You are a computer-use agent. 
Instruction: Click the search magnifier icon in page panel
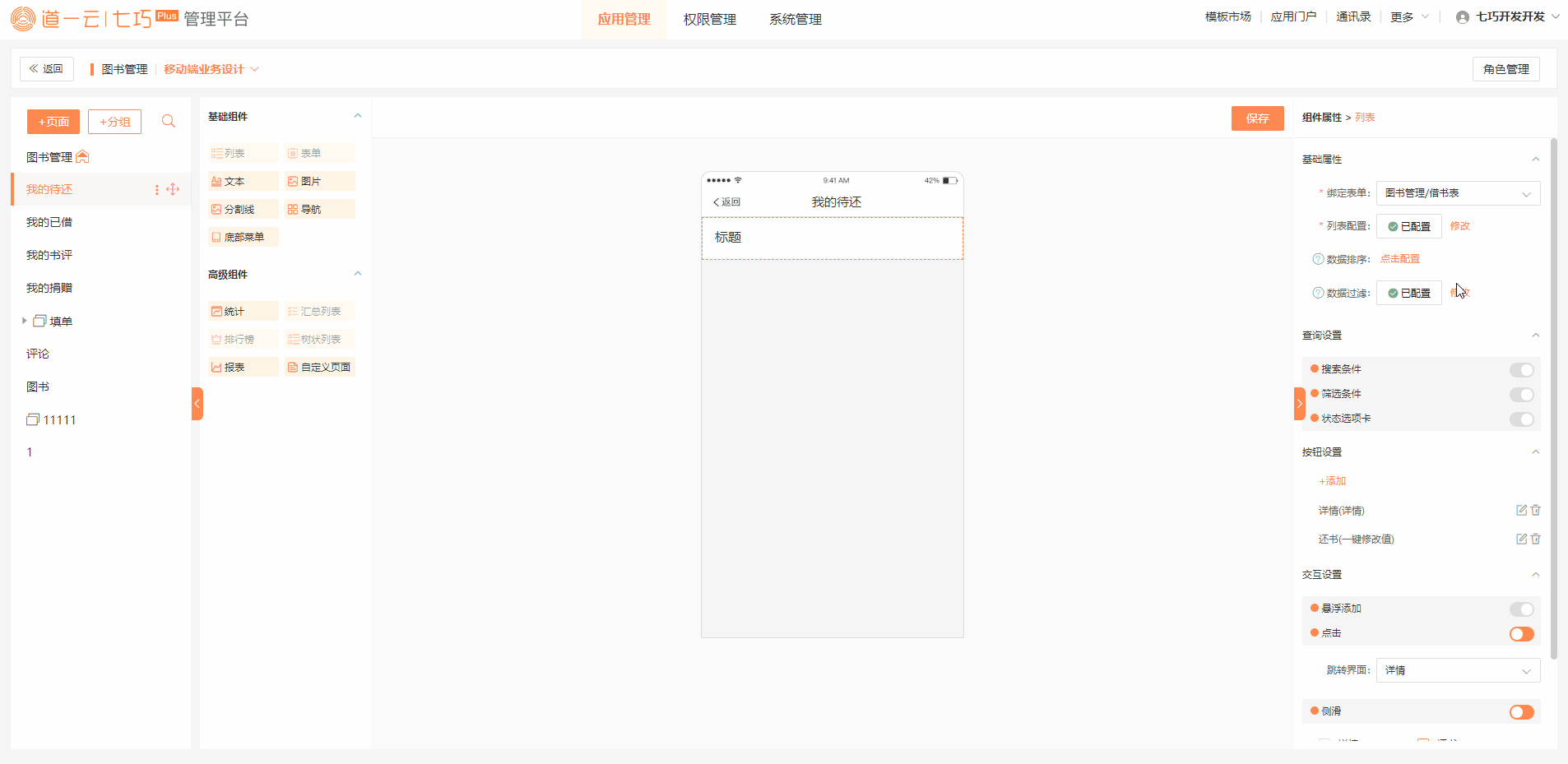tap(169, 122)
